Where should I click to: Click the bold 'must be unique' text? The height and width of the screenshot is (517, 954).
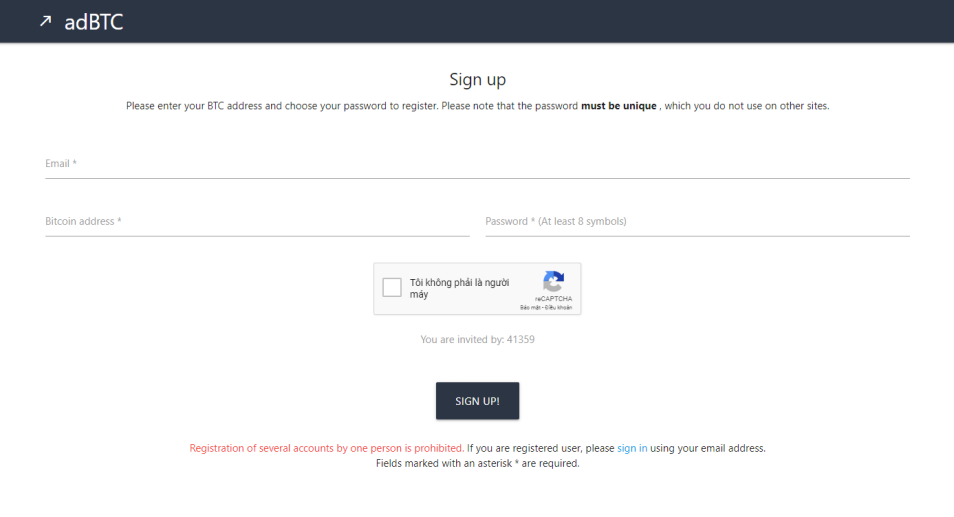point(619,106)
